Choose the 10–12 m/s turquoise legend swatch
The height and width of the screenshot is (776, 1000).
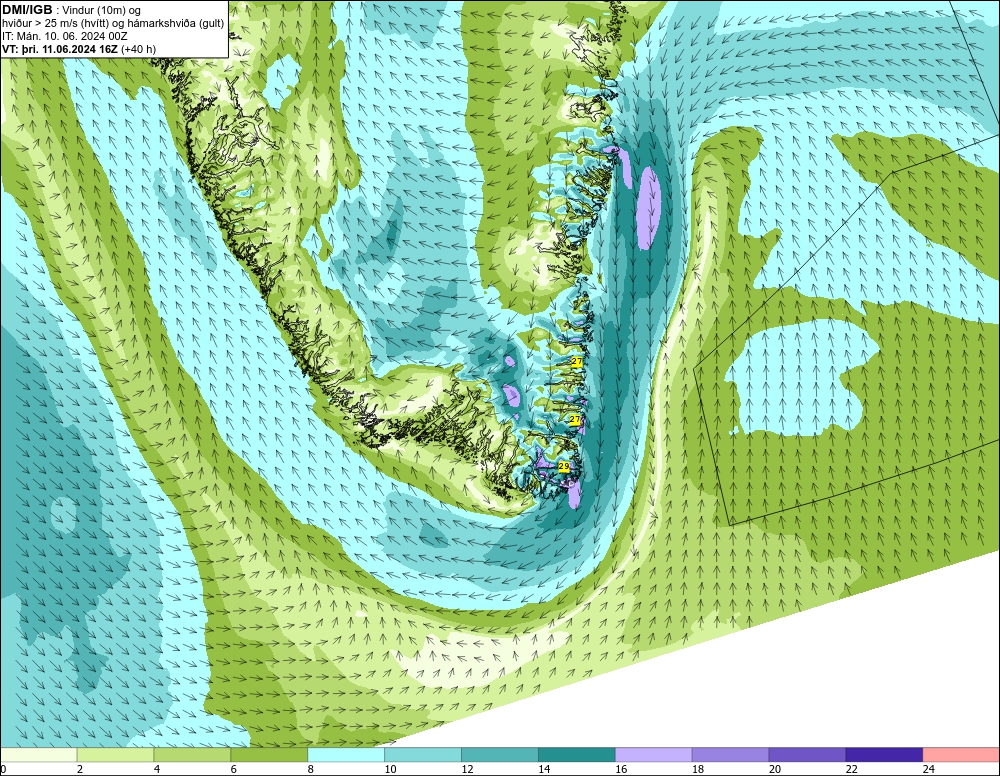(423, 755)
